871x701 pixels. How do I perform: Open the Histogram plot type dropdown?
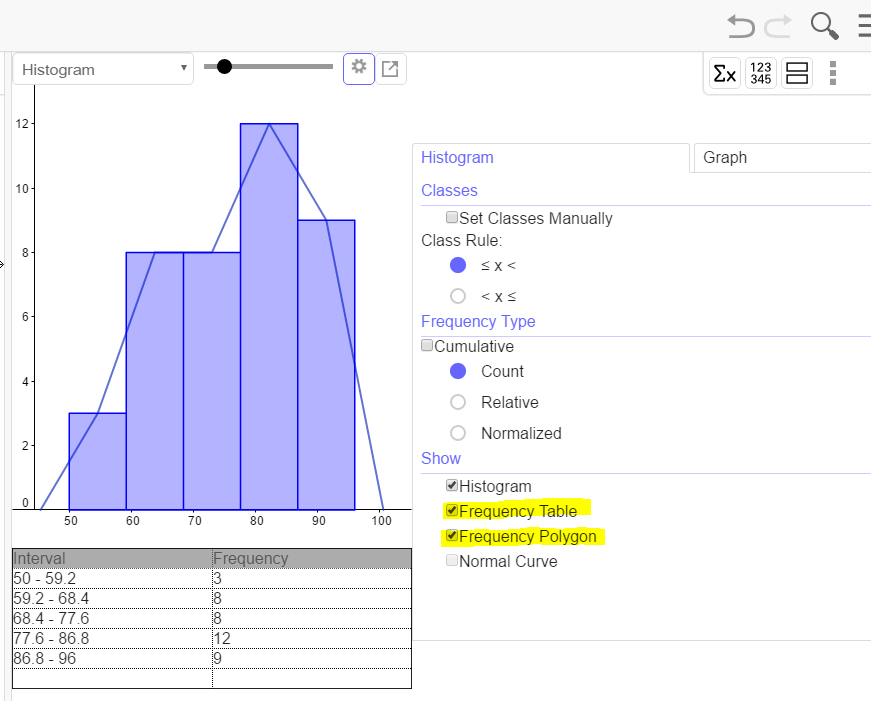(x=103, y=69)
